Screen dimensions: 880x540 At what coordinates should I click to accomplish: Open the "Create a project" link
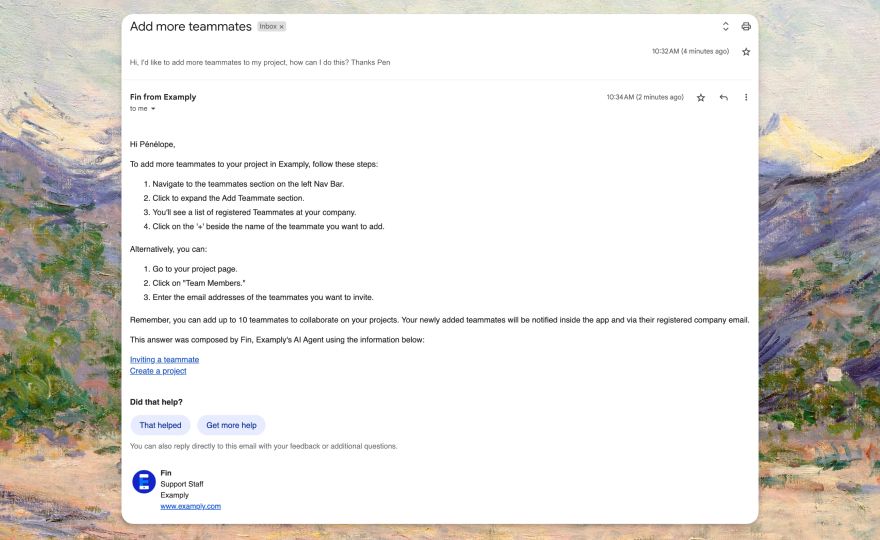coord(158,371)
